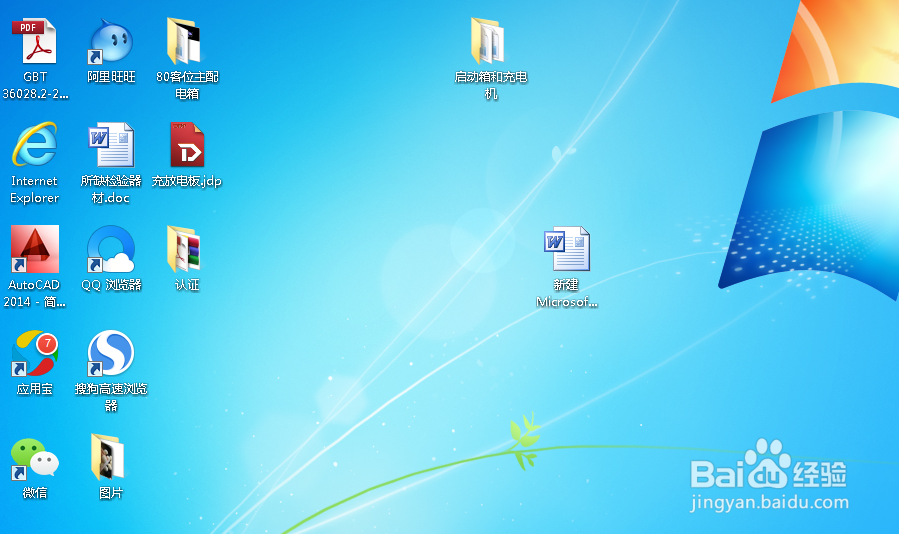
Task: Select the 应用宝 shortcut icon
Action: coord(34,353)
